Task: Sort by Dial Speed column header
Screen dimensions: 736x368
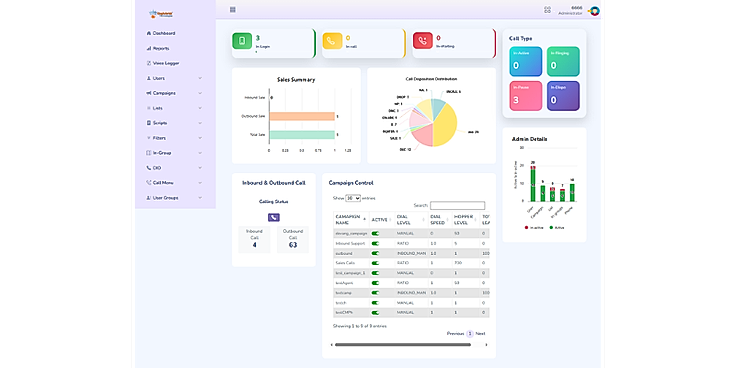Action: tap(439, 220)
